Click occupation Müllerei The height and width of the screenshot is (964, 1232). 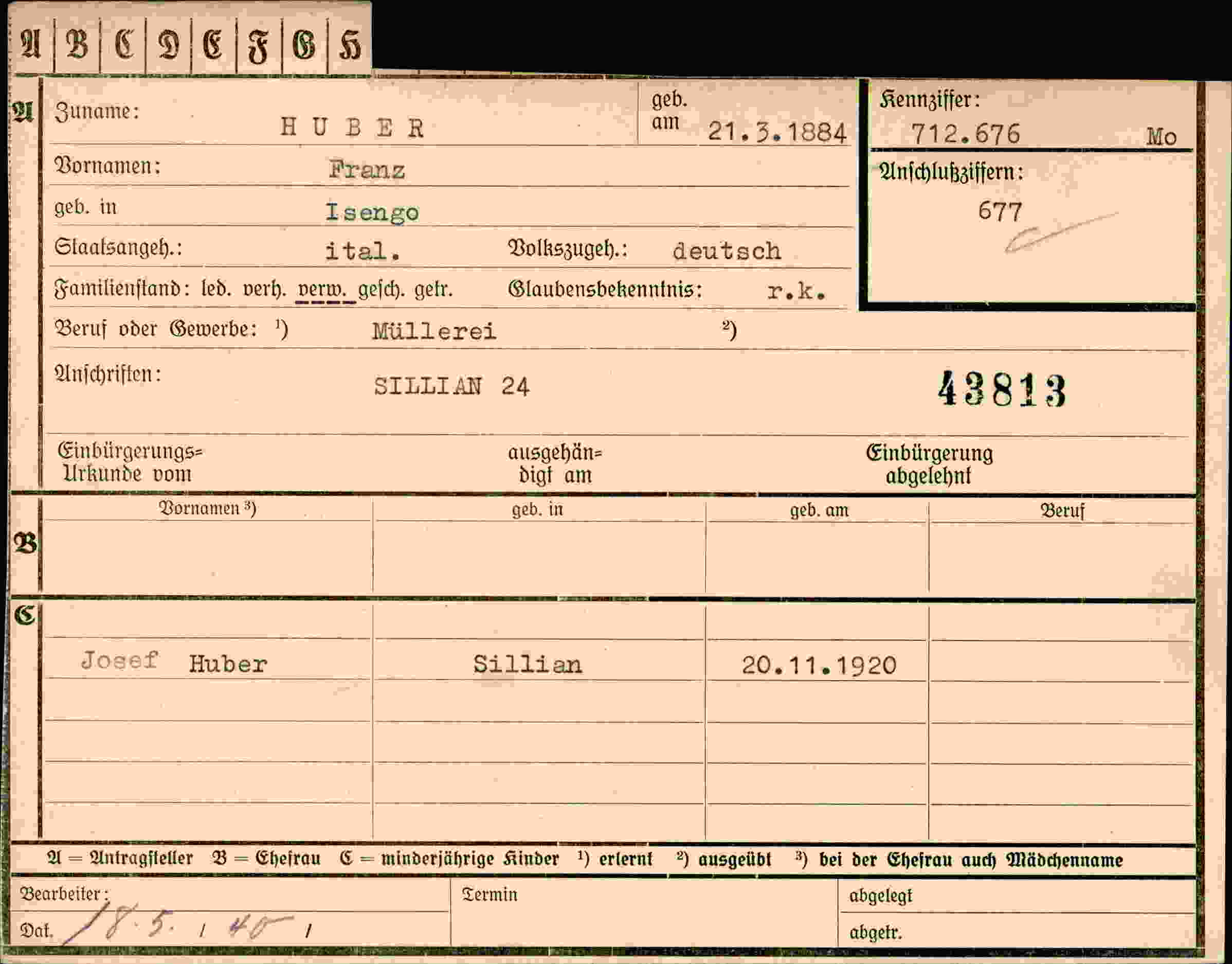point(434,331)
